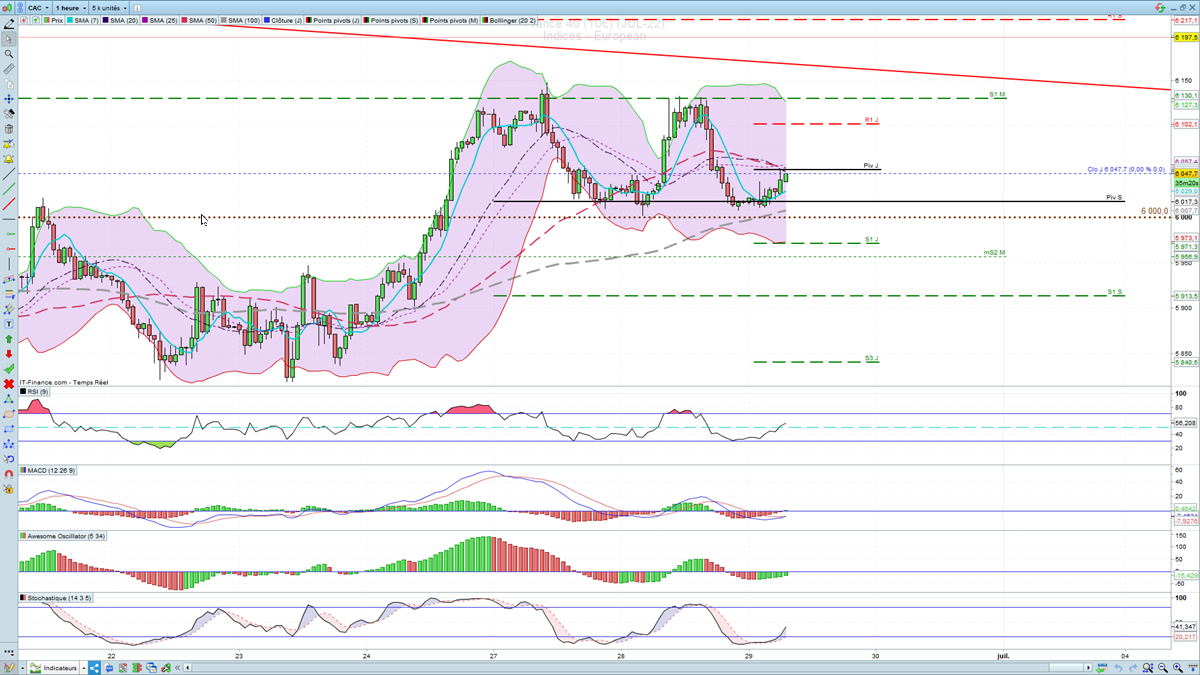Click the S3 J support label
Viewport: 1200px width, 675px height.
872,358
